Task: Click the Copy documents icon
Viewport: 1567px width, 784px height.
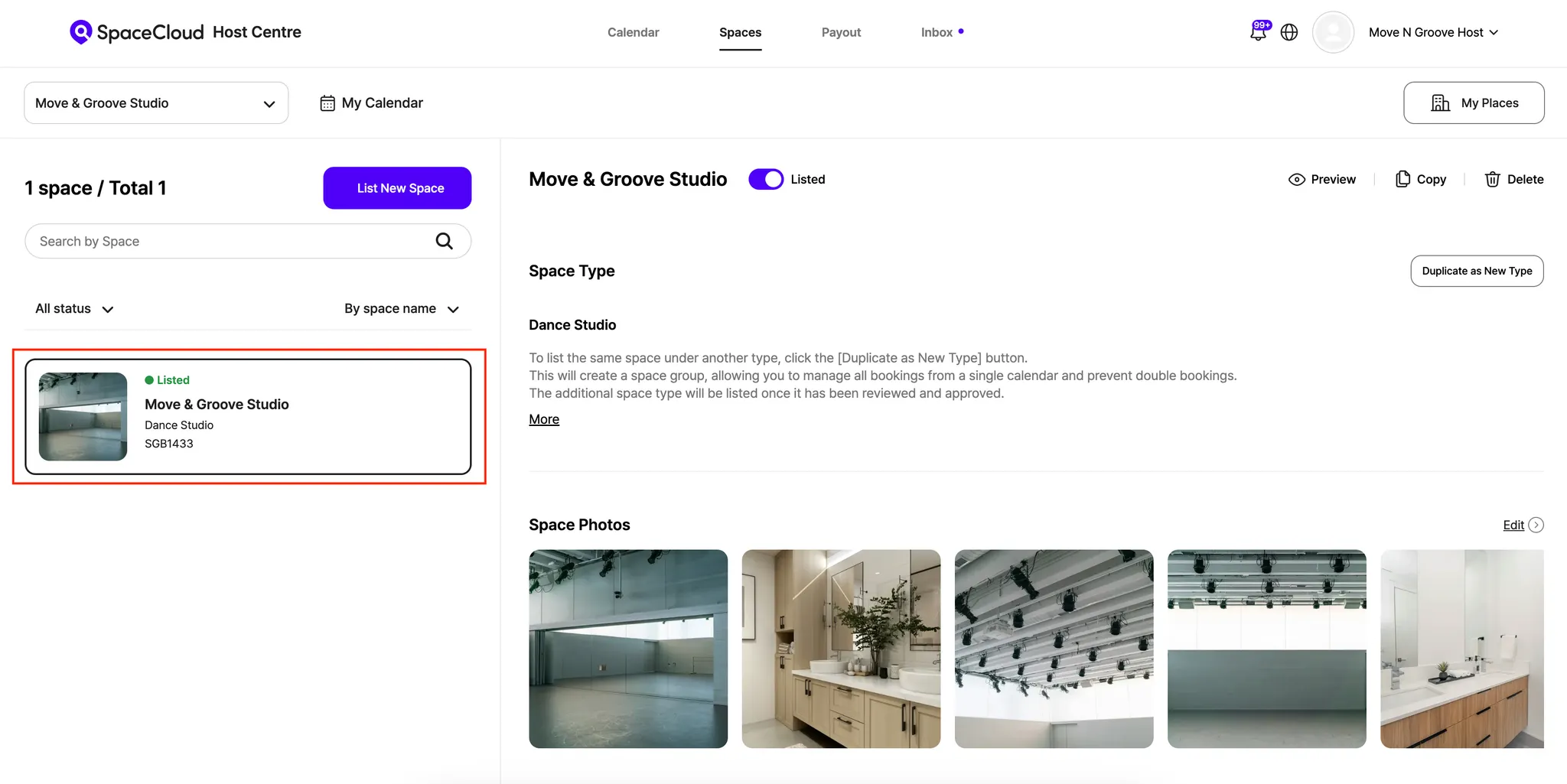Action: [x=1402, y=179]
